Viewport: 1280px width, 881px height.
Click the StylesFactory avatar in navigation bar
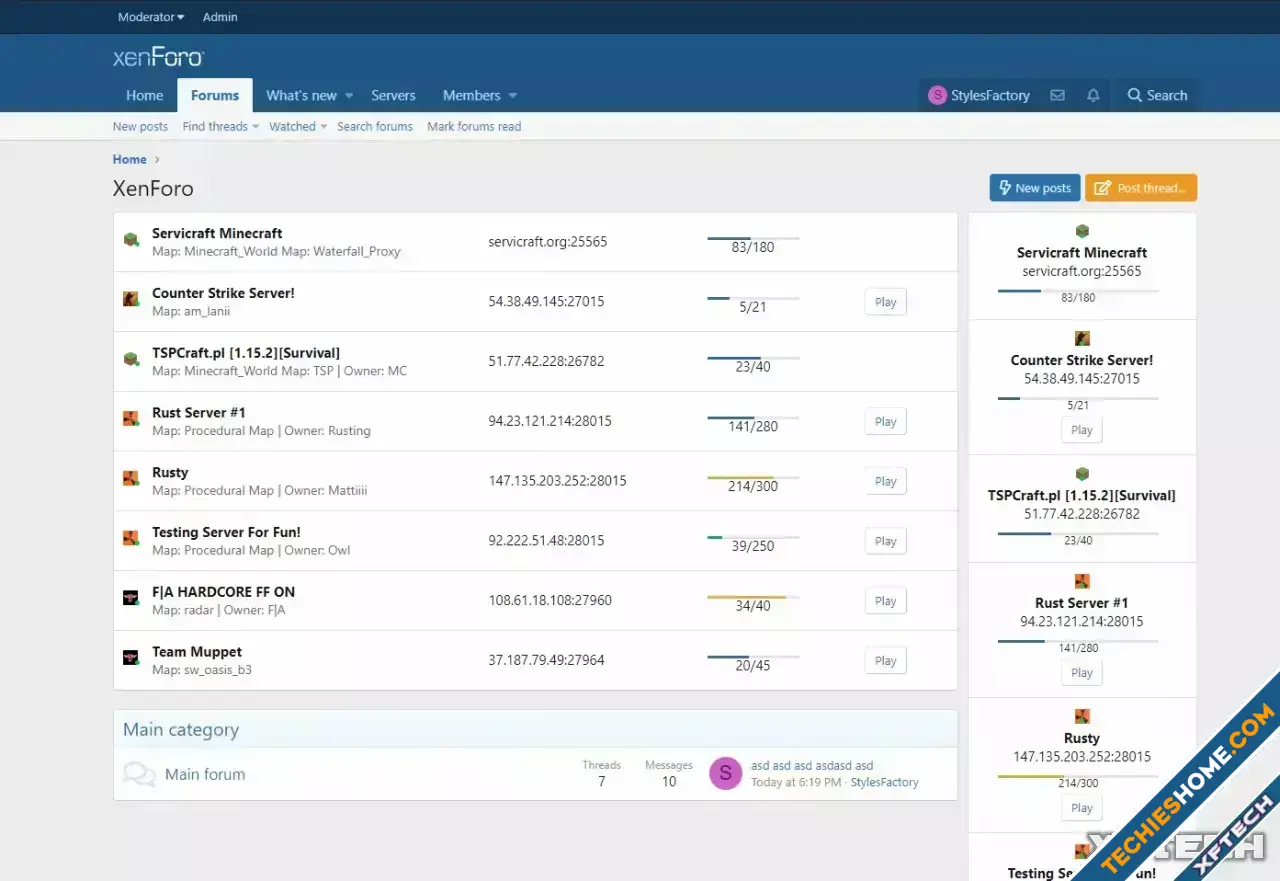[x=937, y=95]
